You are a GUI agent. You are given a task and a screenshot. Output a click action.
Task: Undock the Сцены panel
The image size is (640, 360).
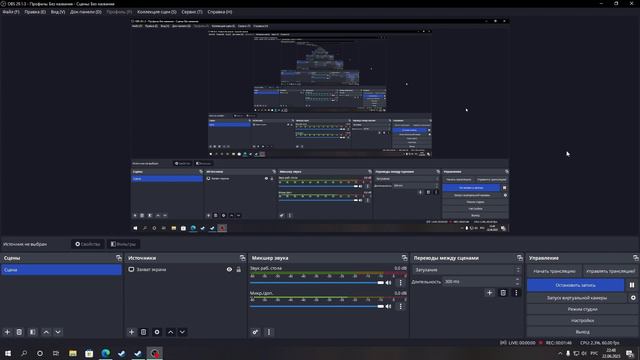click(x=119, y=258)
